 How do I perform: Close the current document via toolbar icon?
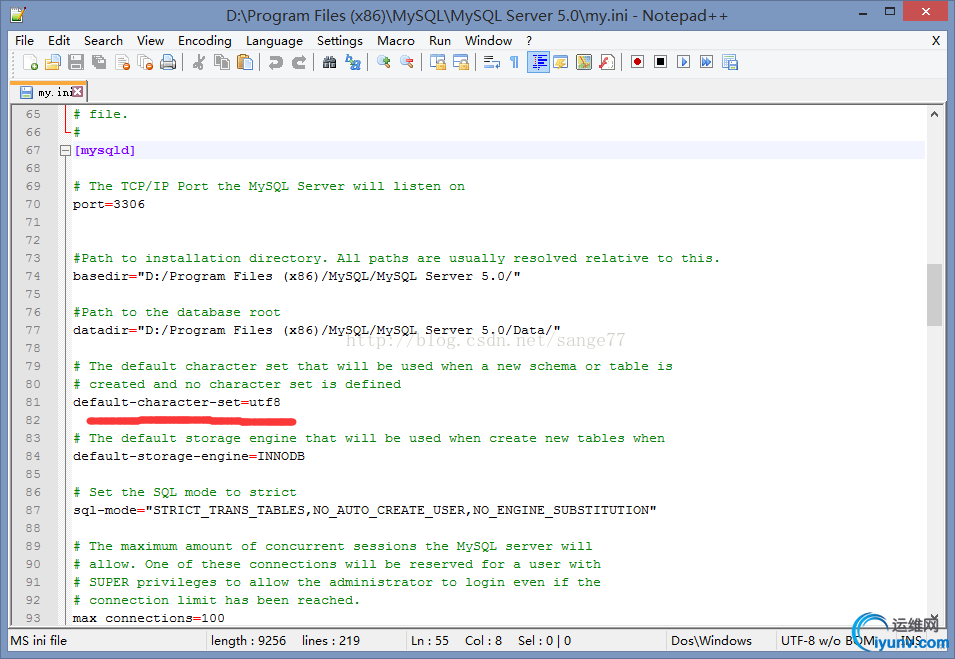122,62
